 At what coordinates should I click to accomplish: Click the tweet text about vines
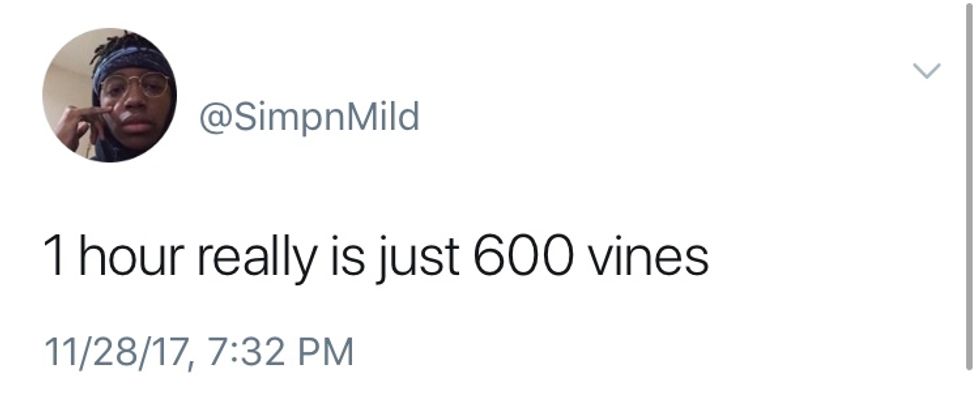(x=375, y=256)
